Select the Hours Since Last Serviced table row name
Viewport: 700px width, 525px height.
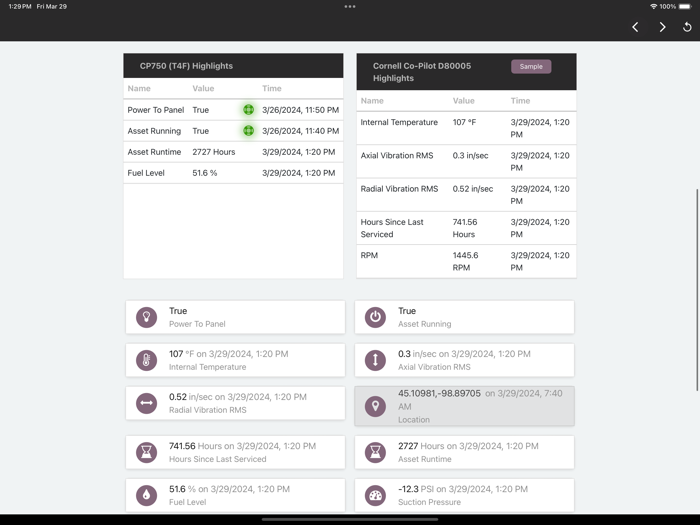[392, 228]
